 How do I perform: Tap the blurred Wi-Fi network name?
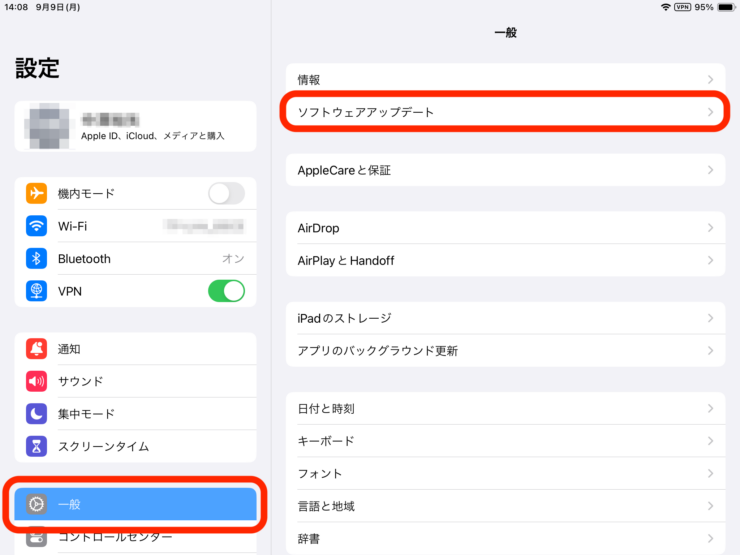click(x=204, y=226)
